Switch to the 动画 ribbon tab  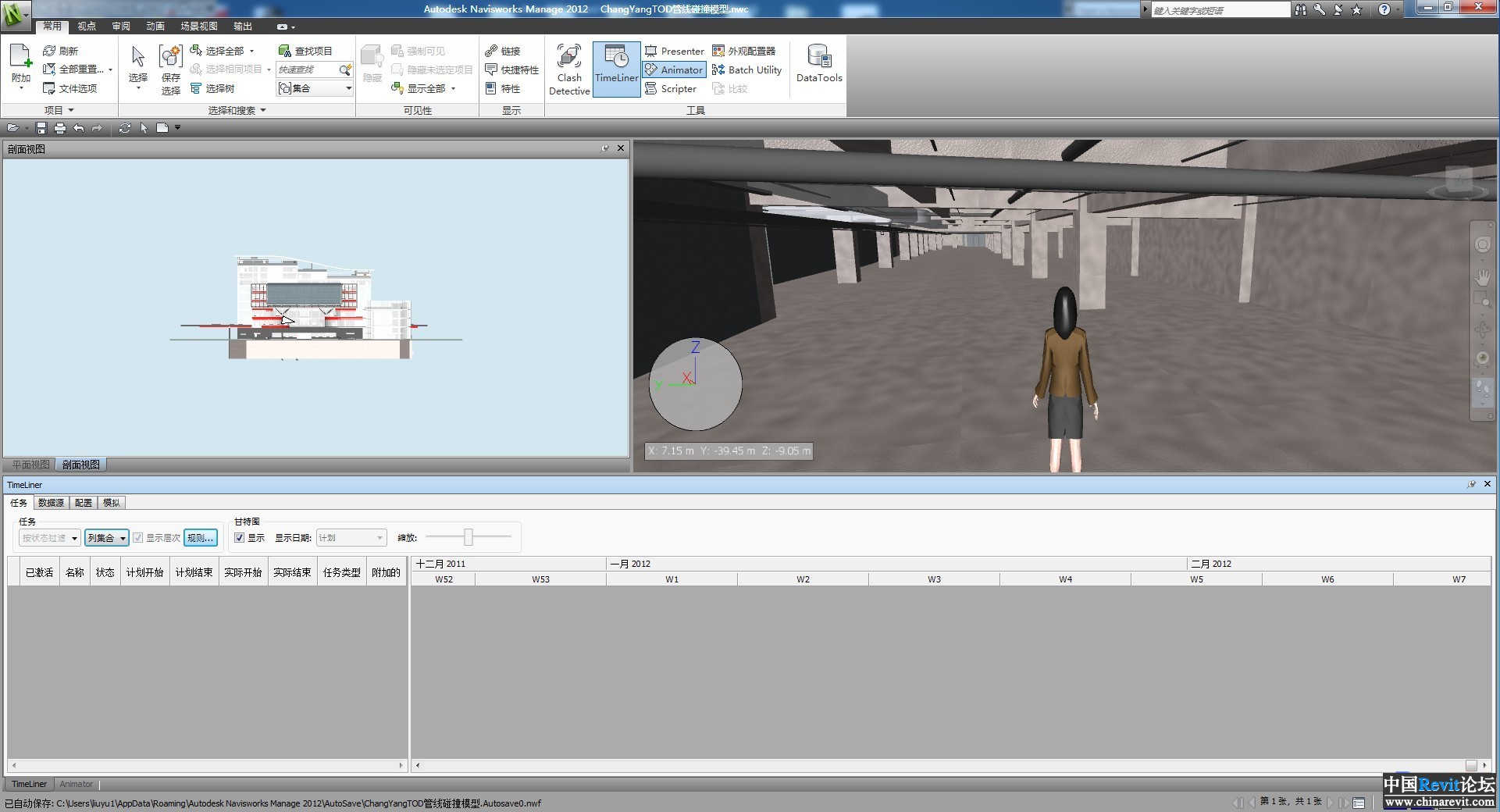point(155,26)
